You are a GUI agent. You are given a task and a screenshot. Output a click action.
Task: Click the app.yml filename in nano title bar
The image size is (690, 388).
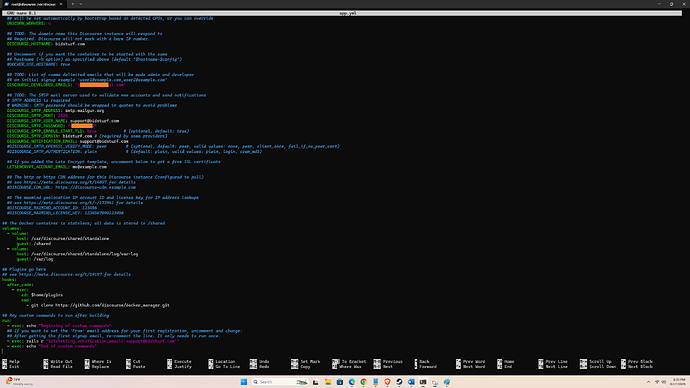pos(348,13)
